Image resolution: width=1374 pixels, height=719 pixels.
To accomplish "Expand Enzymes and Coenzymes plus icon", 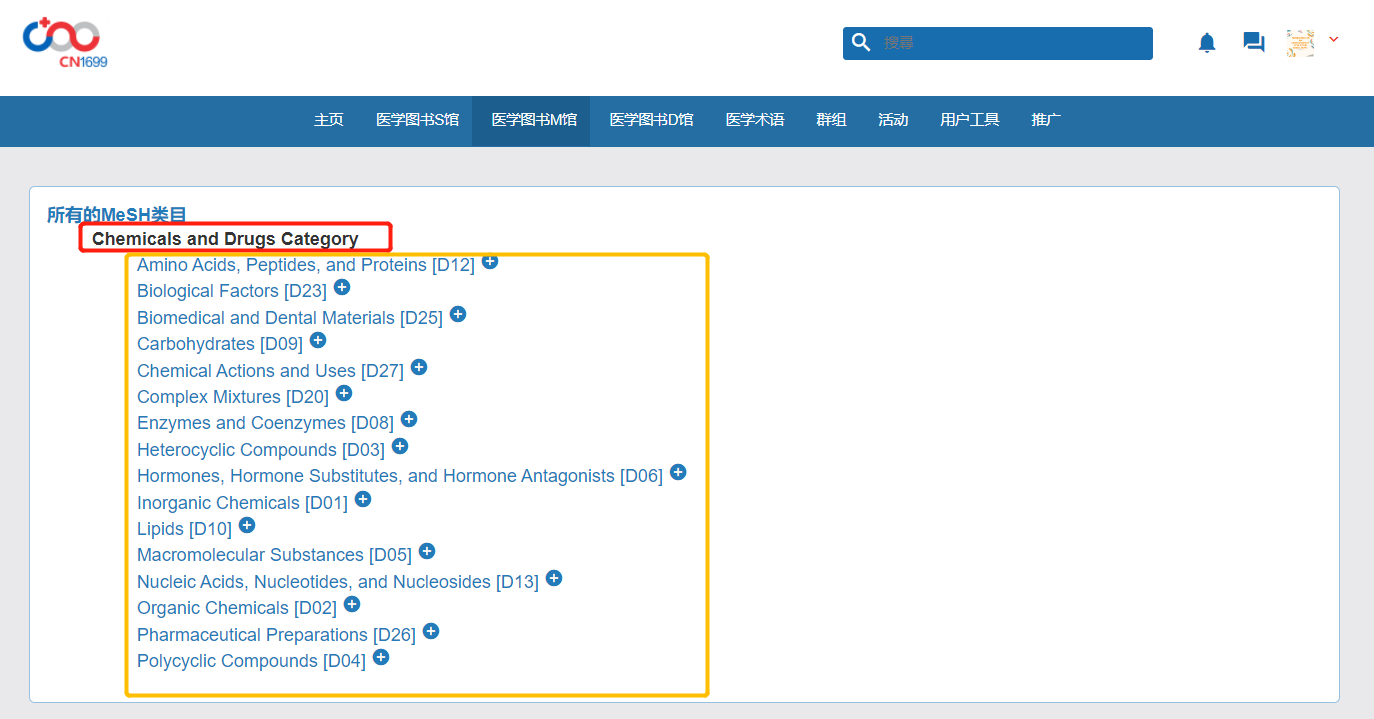I will tap(409, 419).
